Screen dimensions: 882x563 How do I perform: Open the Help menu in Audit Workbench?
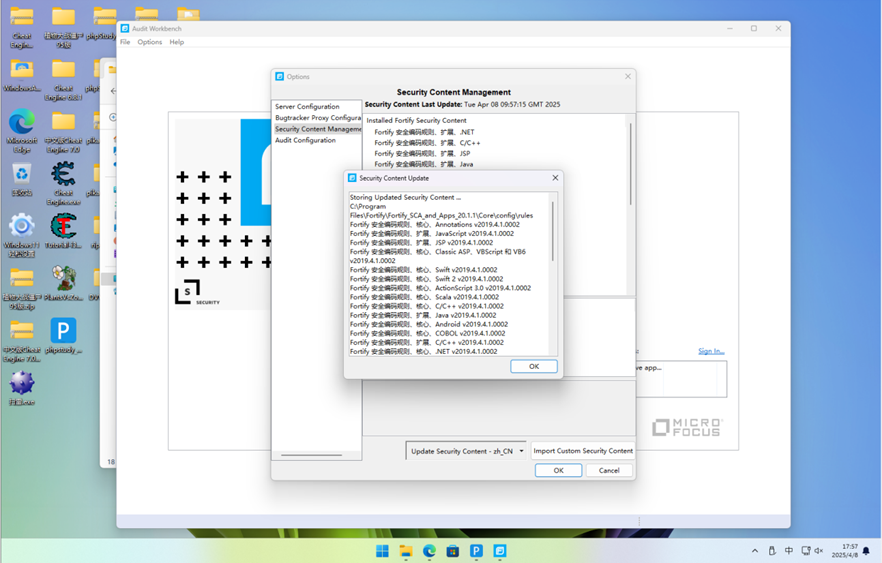pos(177,42)
